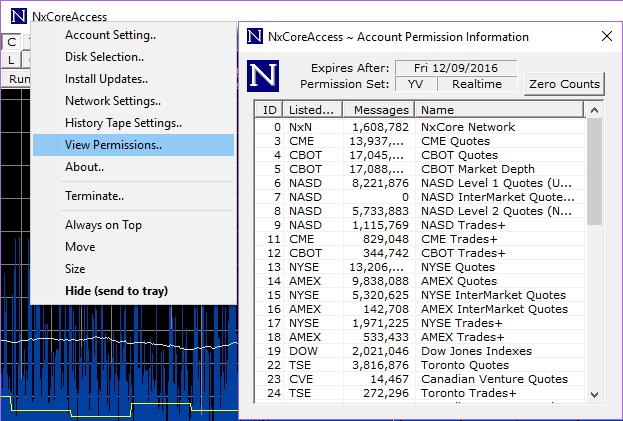Choose Hide (send to tray)
Viewport: 623px width, 421px height.
[133, 291]
